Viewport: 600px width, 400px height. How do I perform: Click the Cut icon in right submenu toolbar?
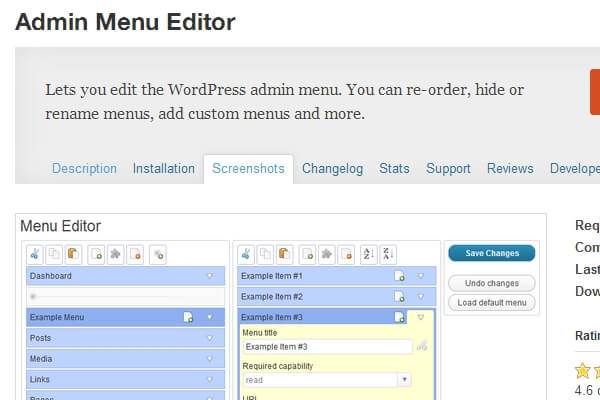[x=246, y=254]
